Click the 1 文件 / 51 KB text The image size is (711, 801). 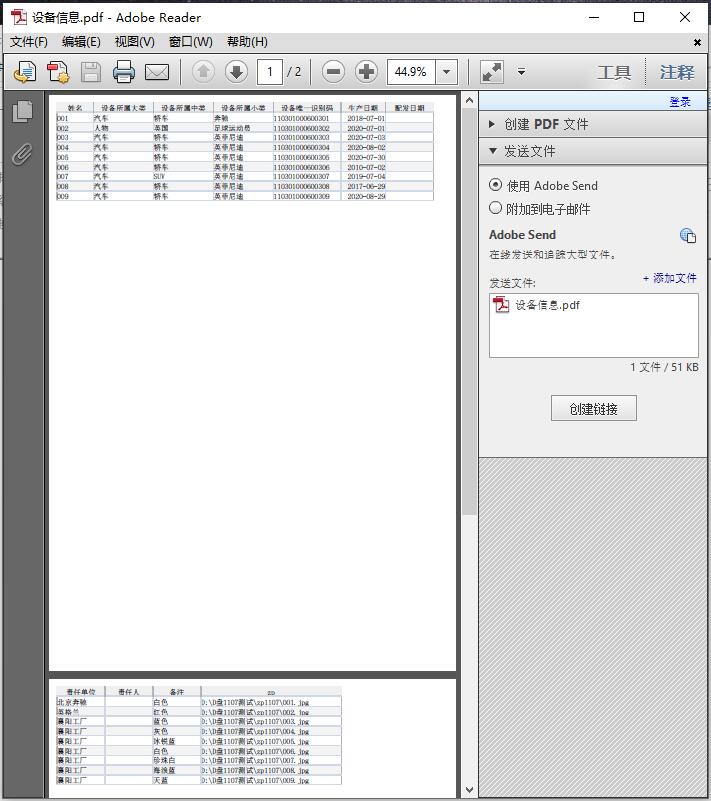(x=664, y=367)
